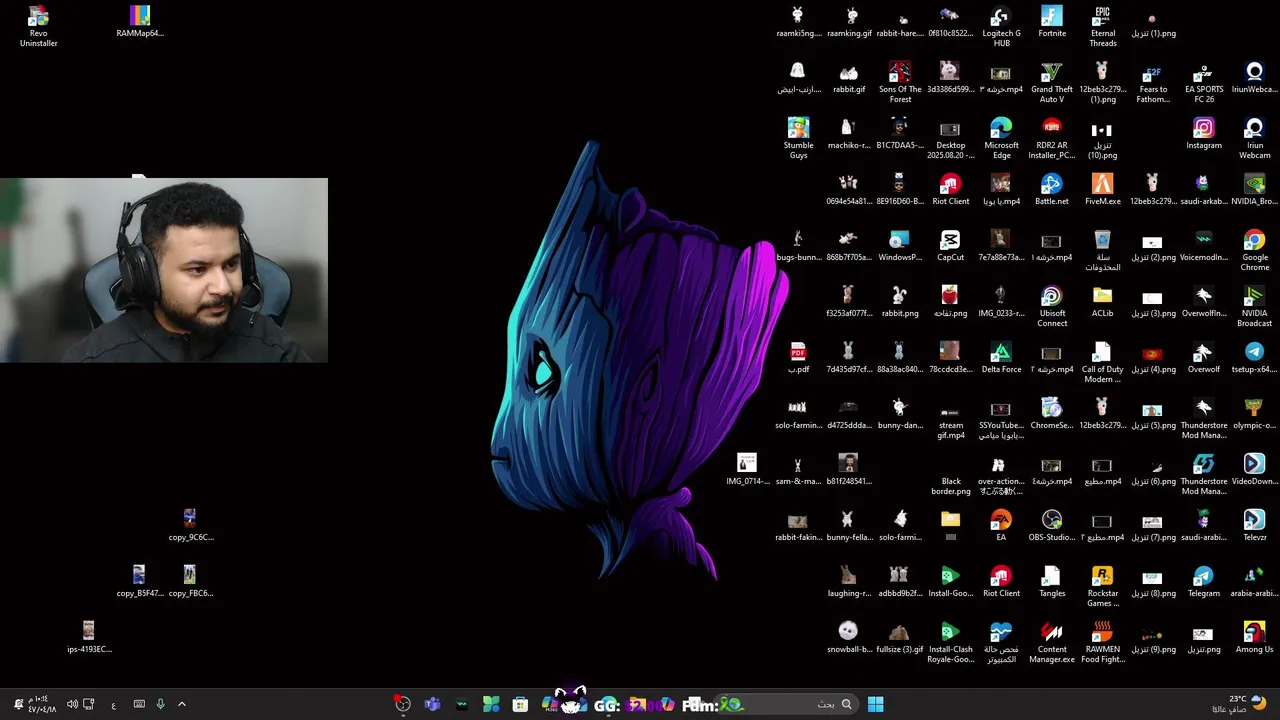Select the RDR2 AR Installer icon
Viewport: 1280px width, 720px height.
click(x=1051, y=138)
